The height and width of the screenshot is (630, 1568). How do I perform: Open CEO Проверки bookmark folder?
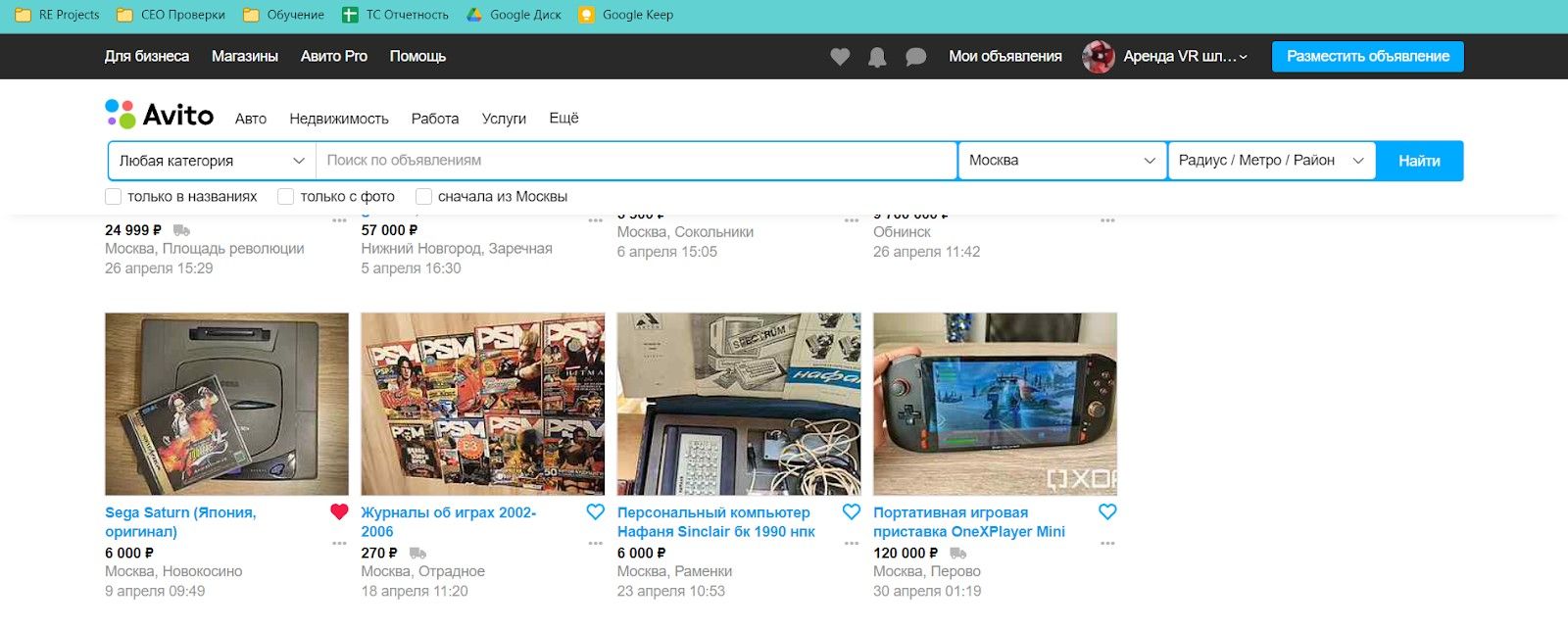171,15
